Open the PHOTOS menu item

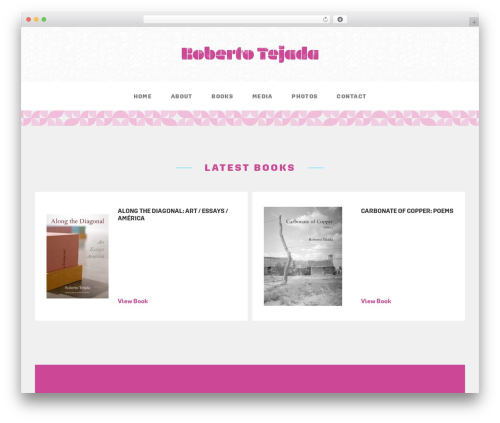pos(304,96)
